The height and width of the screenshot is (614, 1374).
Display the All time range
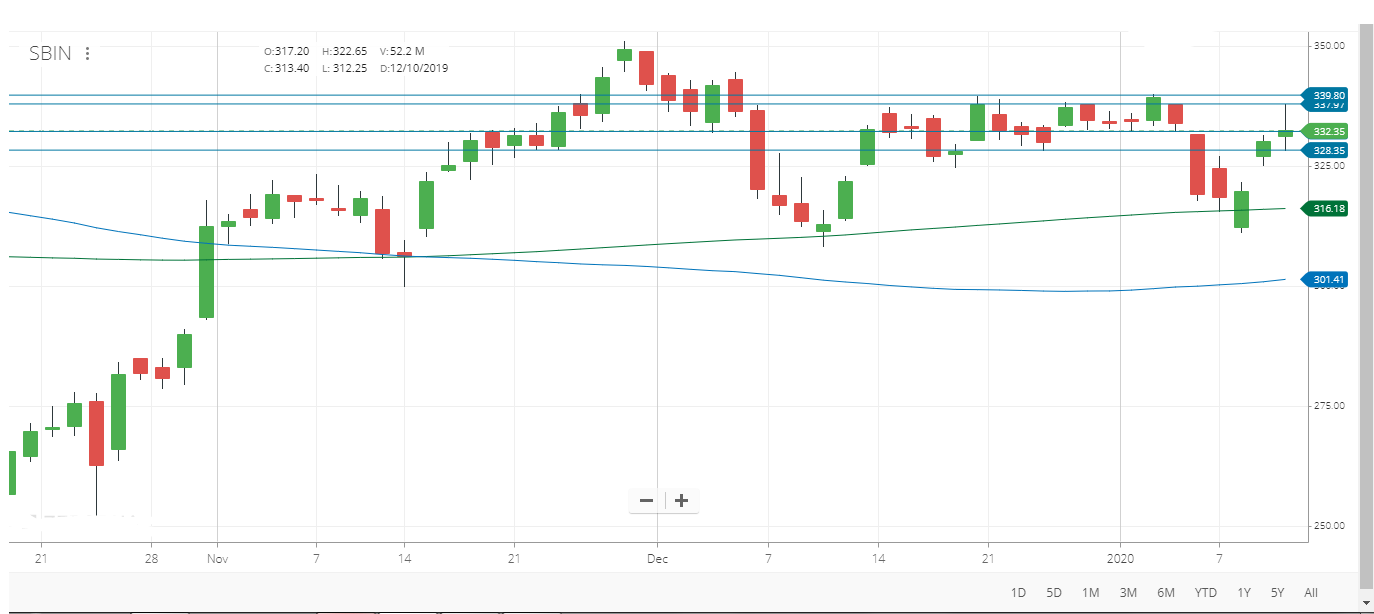click(x=1311, y=593)
